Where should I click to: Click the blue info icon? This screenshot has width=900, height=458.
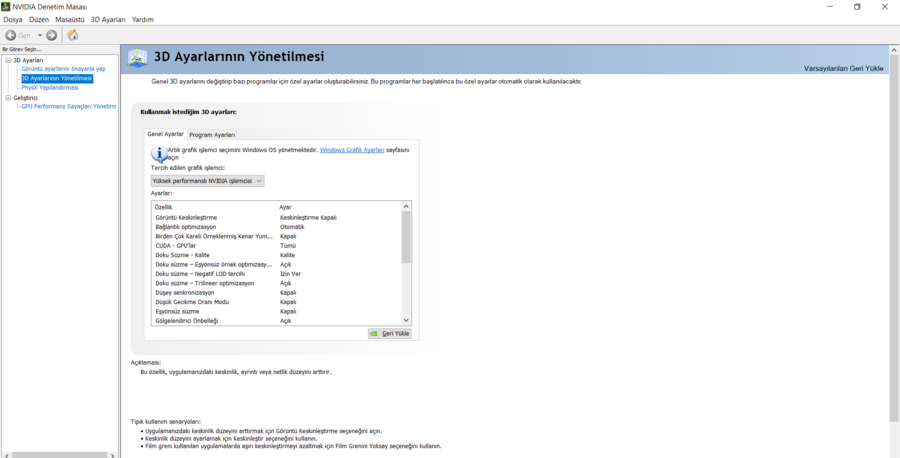(158, 154)
